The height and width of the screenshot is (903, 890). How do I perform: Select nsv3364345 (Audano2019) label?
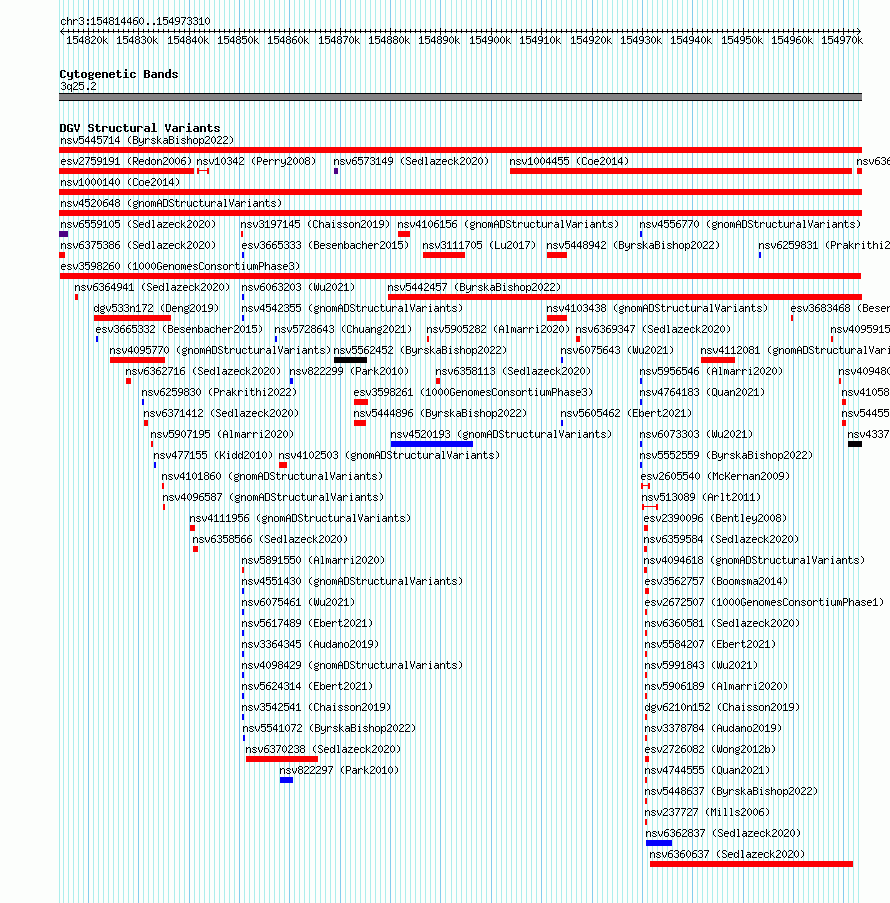310,644
